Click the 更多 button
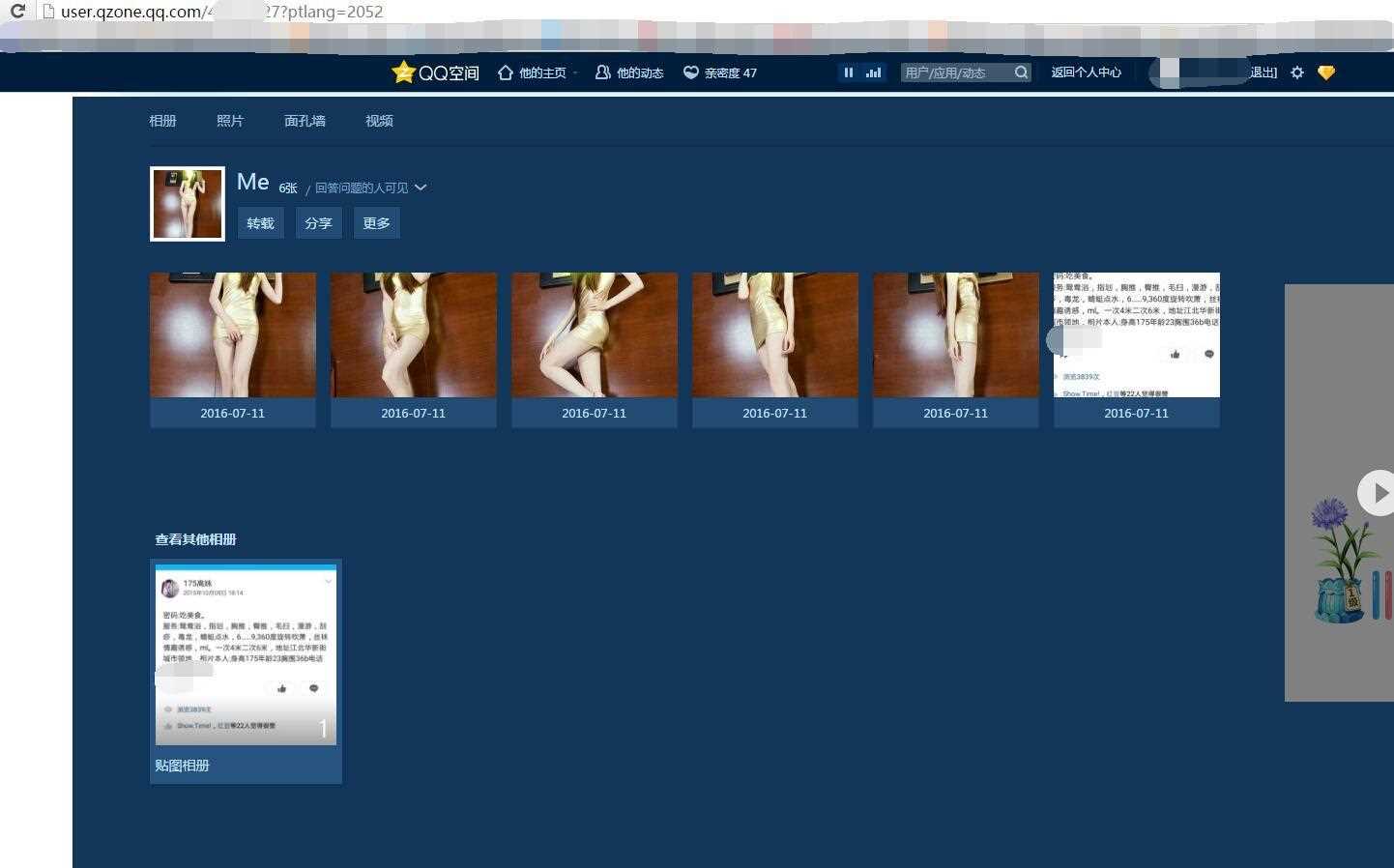Image resolution: width=1394 pixels, height=868 pixels. (376, 223)
